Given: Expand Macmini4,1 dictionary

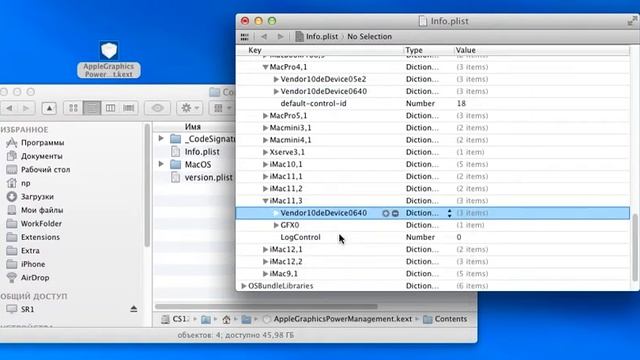Looking at the screenshot, I should point(265,140).
